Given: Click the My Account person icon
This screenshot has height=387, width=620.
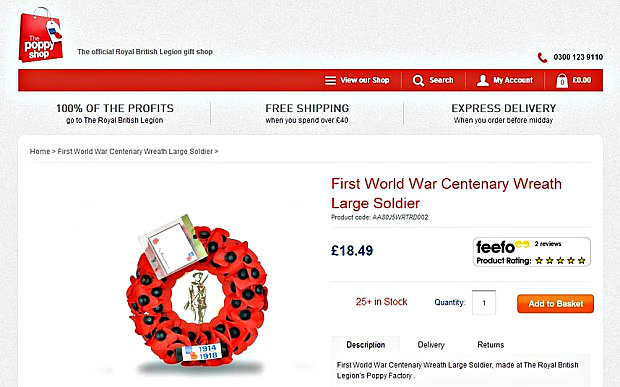Looking at the screenshot, I should pyautogui.click(x=483, y=81).
